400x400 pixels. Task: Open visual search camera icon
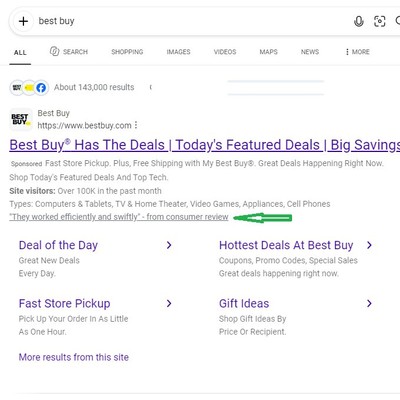380,21
